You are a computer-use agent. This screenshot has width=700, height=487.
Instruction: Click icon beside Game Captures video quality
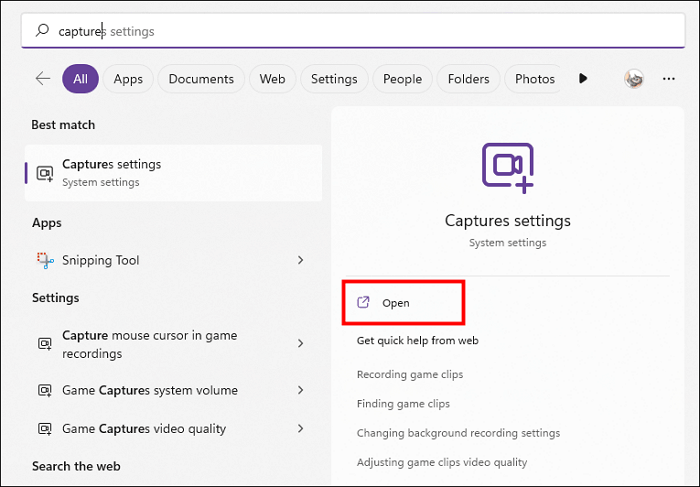pyautogui.click(x=45, y=429)
